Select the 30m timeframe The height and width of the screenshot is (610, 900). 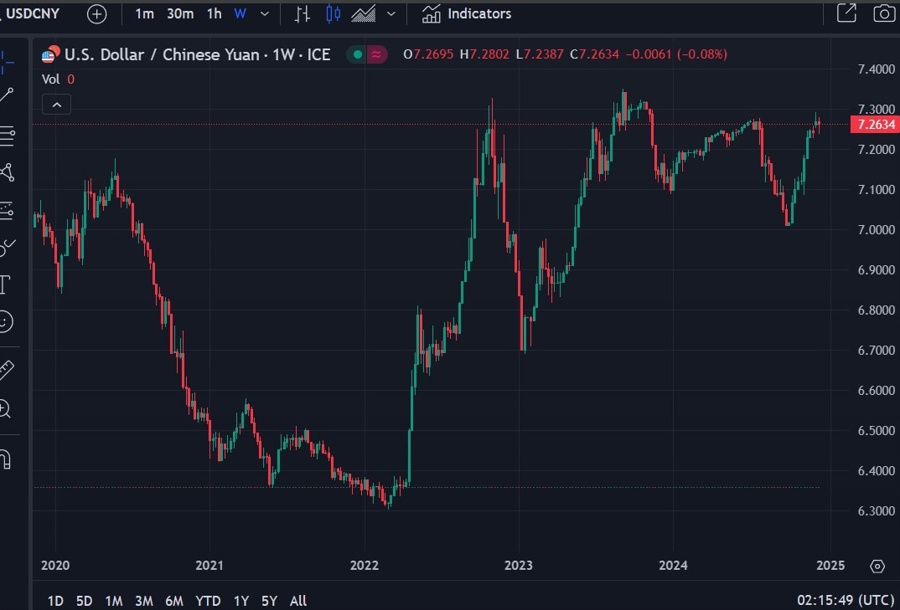point(180,14)
